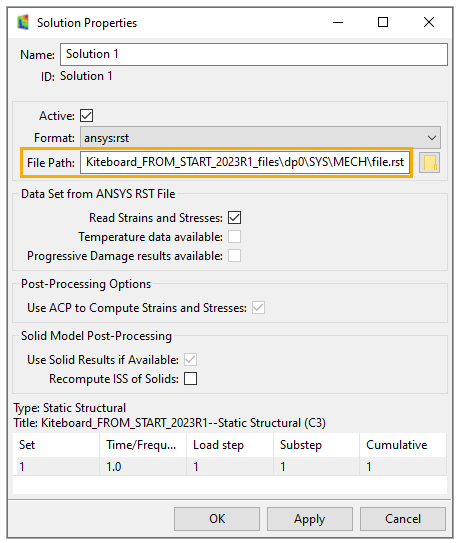Click the file browse folder icon
The height and width of the screenshot is (543, 459).
coord(429,162)
